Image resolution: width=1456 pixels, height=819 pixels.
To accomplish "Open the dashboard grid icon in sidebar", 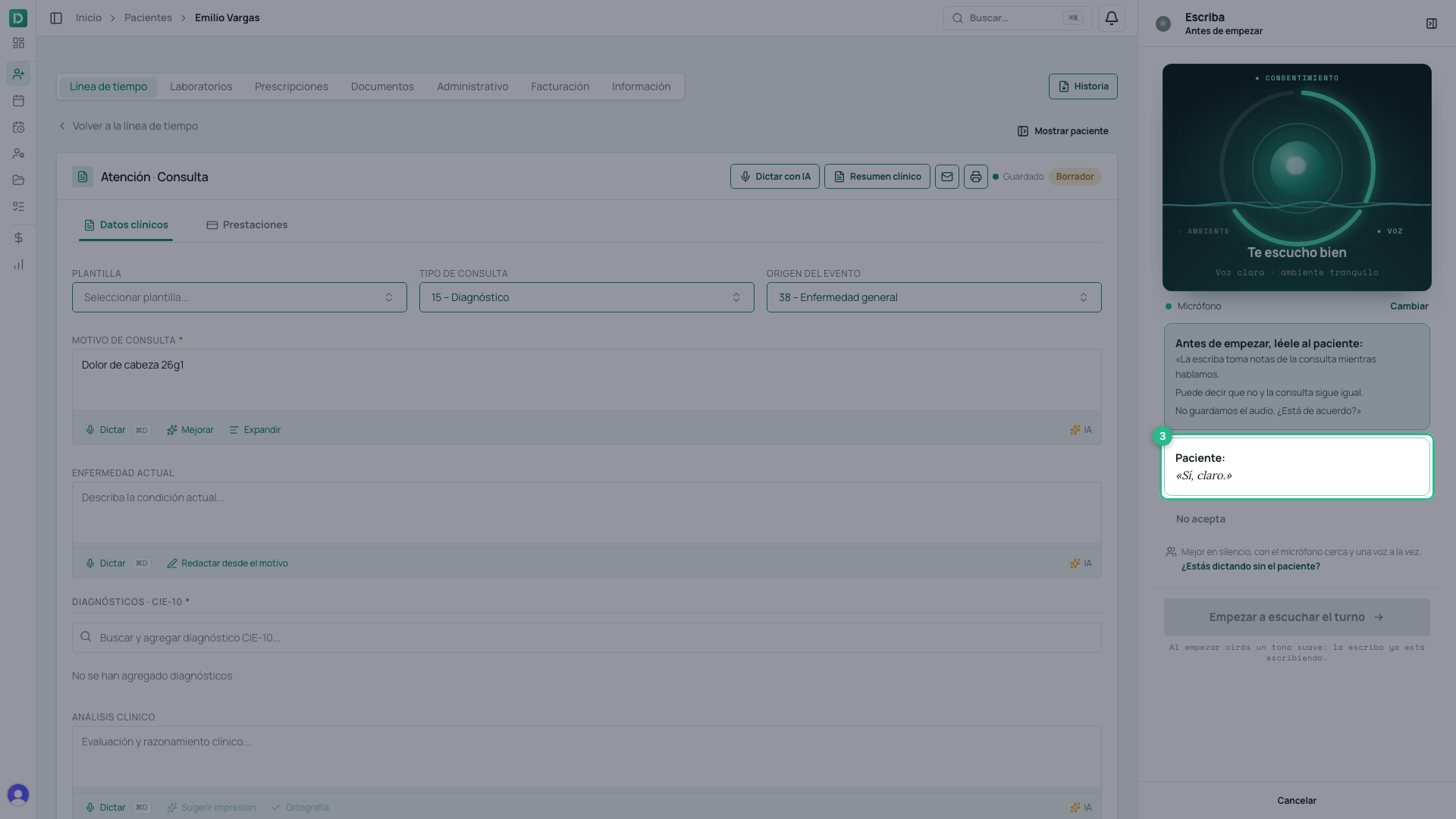I will coord(18,43).
